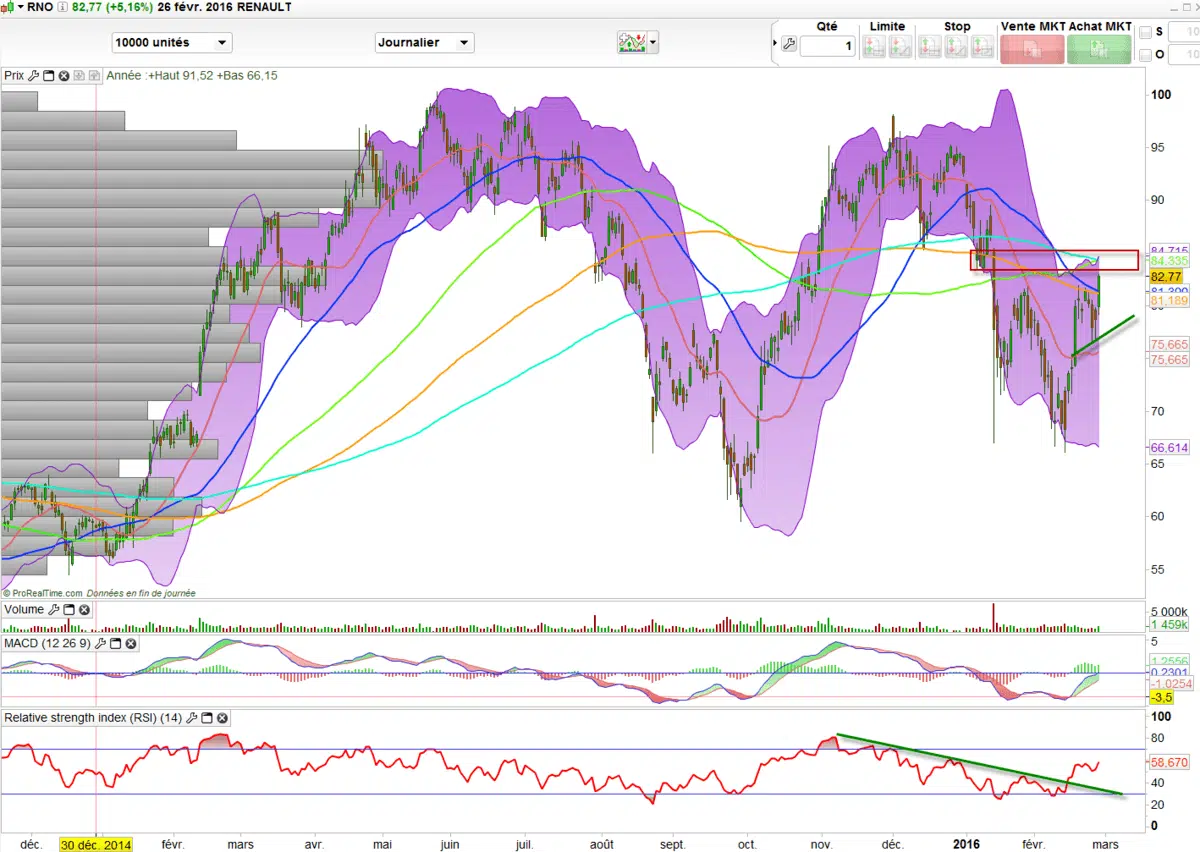
Task: Close the MACD indicator panel
Action: coord(129,643)
